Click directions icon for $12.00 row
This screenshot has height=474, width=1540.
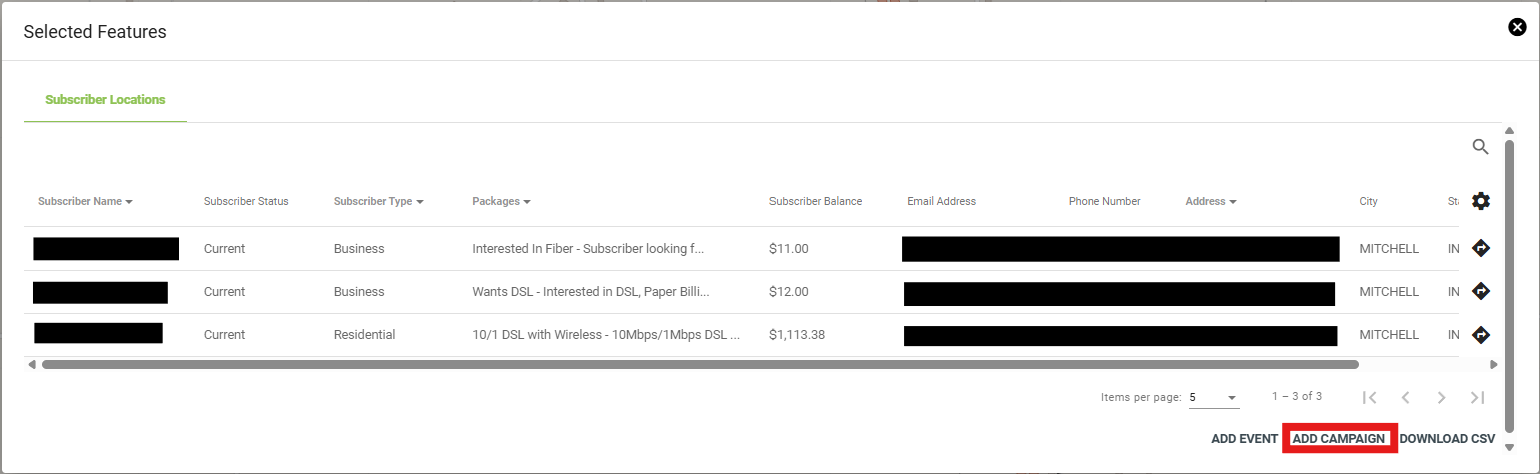coord(1481,291)
